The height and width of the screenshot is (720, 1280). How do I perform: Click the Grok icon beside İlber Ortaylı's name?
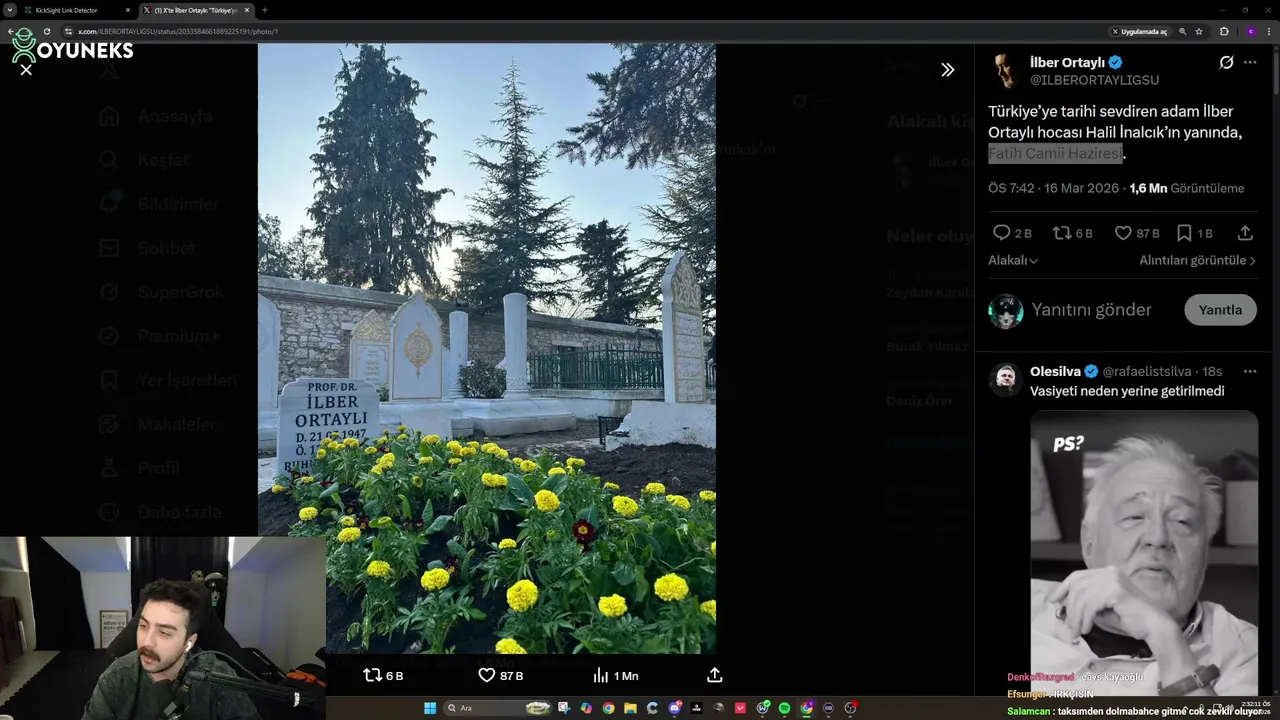point(1226,62)
